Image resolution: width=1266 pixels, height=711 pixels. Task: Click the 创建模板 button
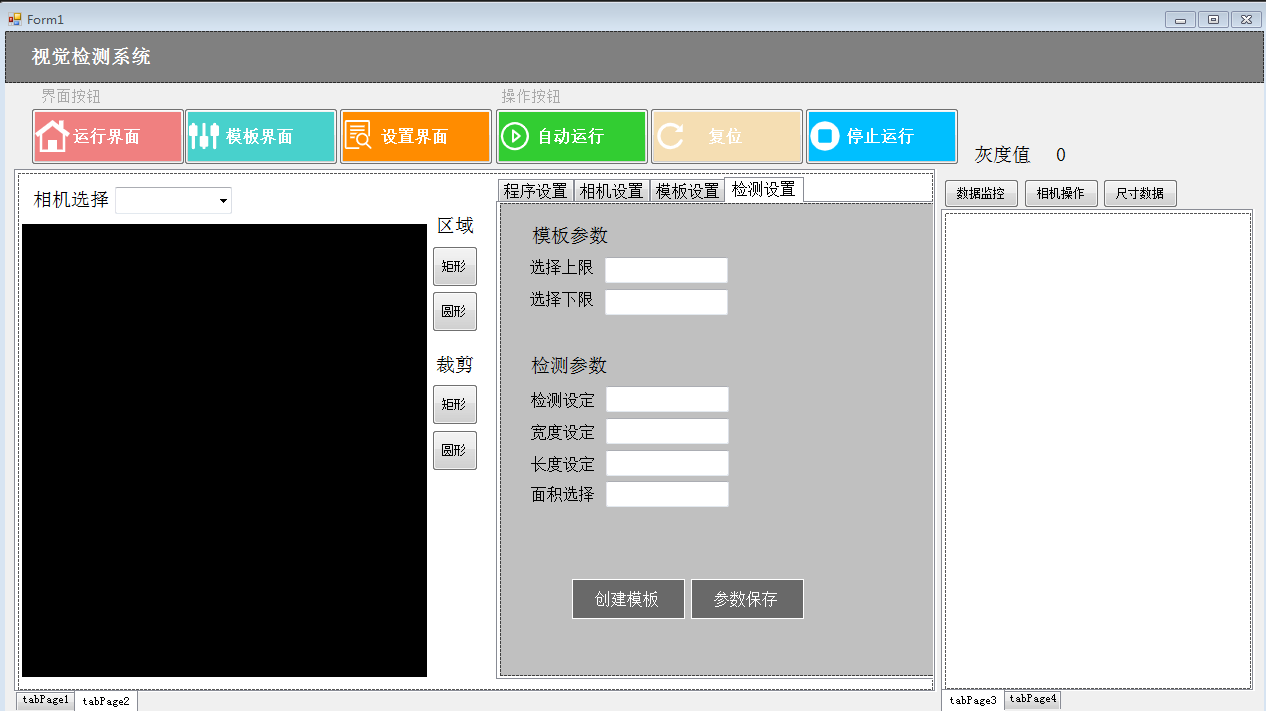[x=628, y=599]
